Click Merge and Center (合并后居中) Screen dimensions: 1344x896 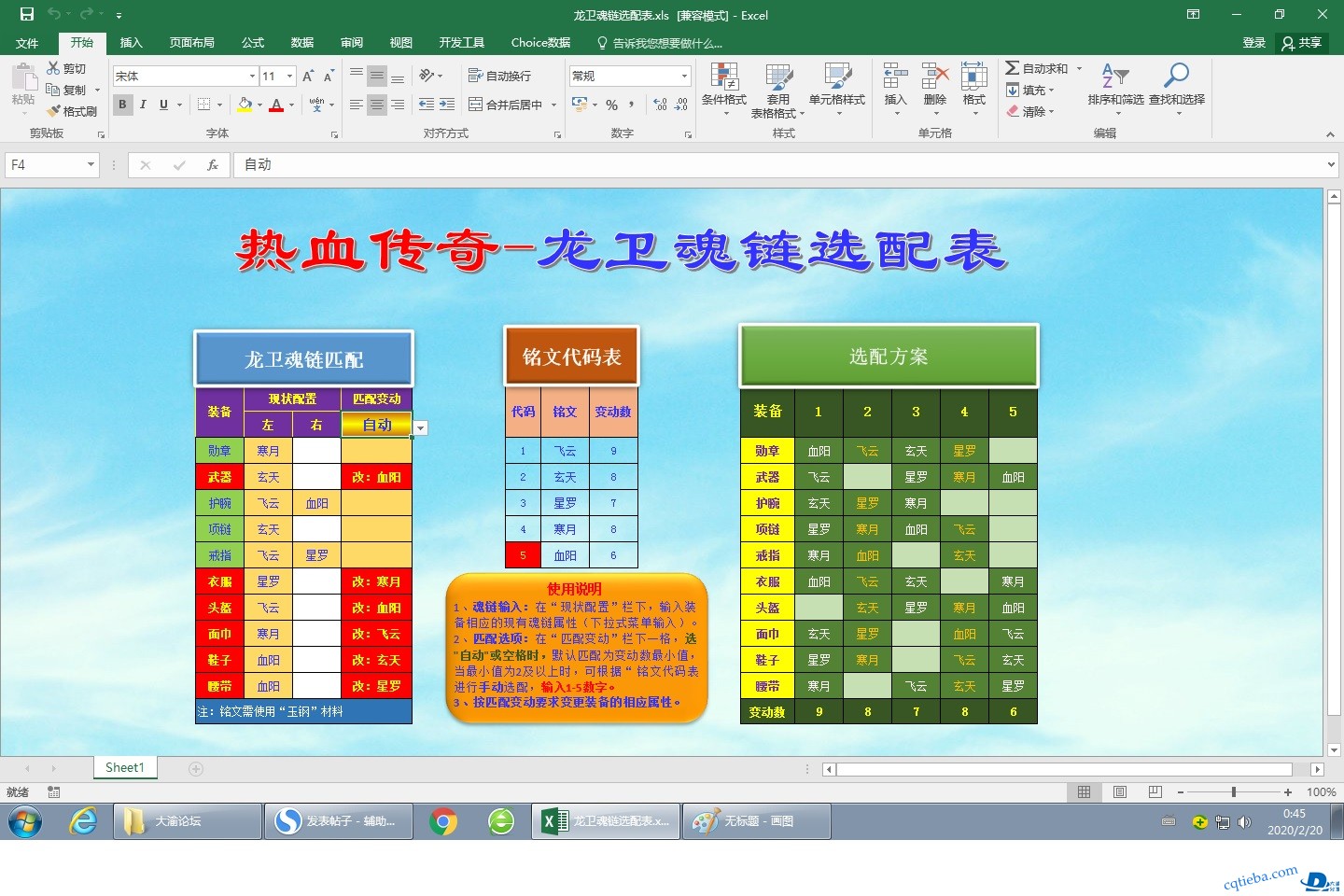(x=505, y=105)
